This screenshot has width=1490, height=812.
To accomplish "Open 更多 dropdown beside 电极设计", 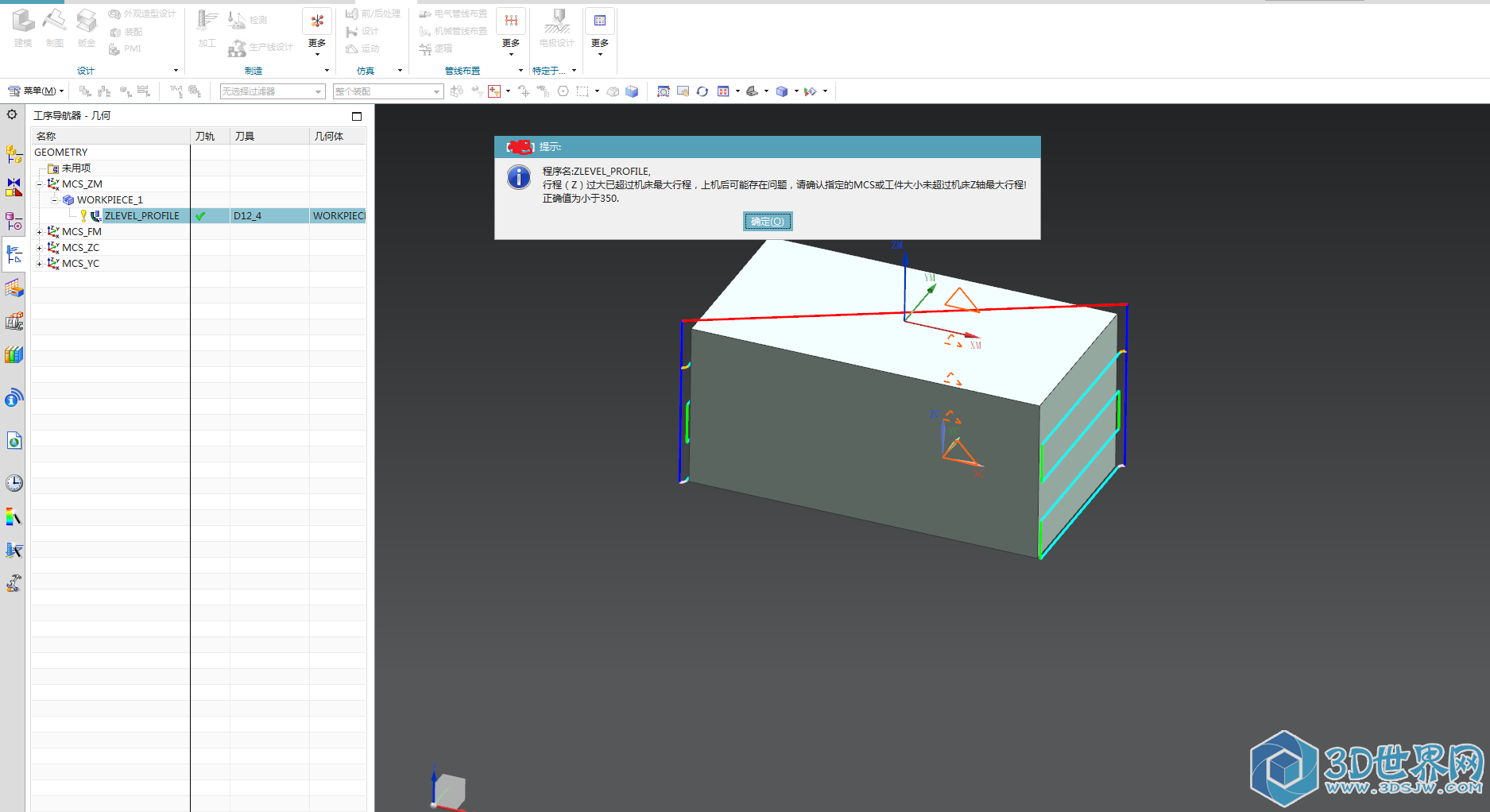I will [600, 32].
